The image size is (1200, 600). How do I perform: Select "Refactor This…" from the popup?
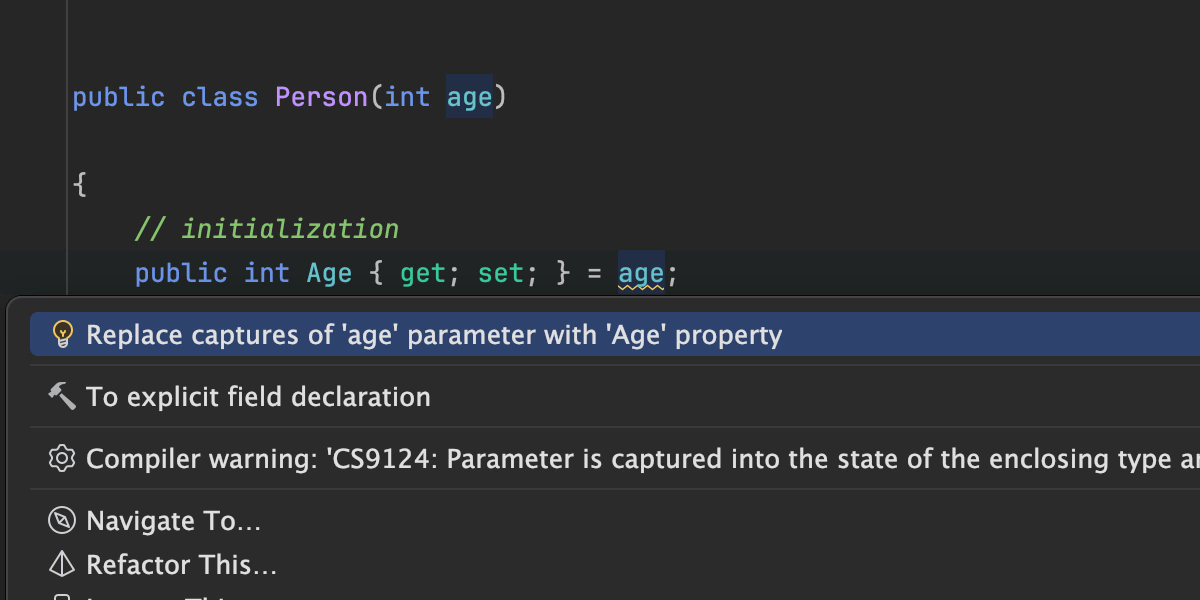(181, 565)
